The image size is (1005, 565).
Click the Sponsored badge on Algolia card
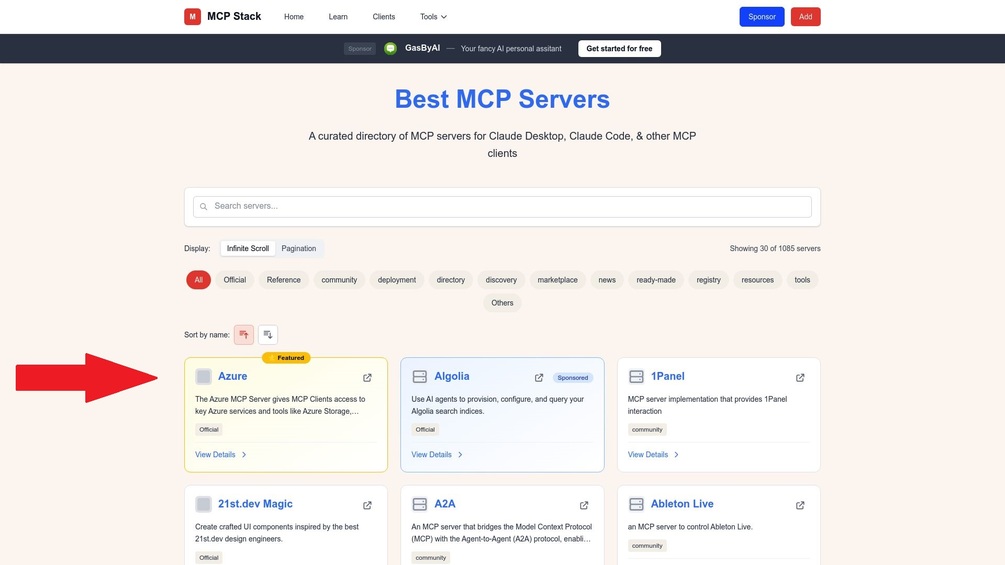point(572,378)
